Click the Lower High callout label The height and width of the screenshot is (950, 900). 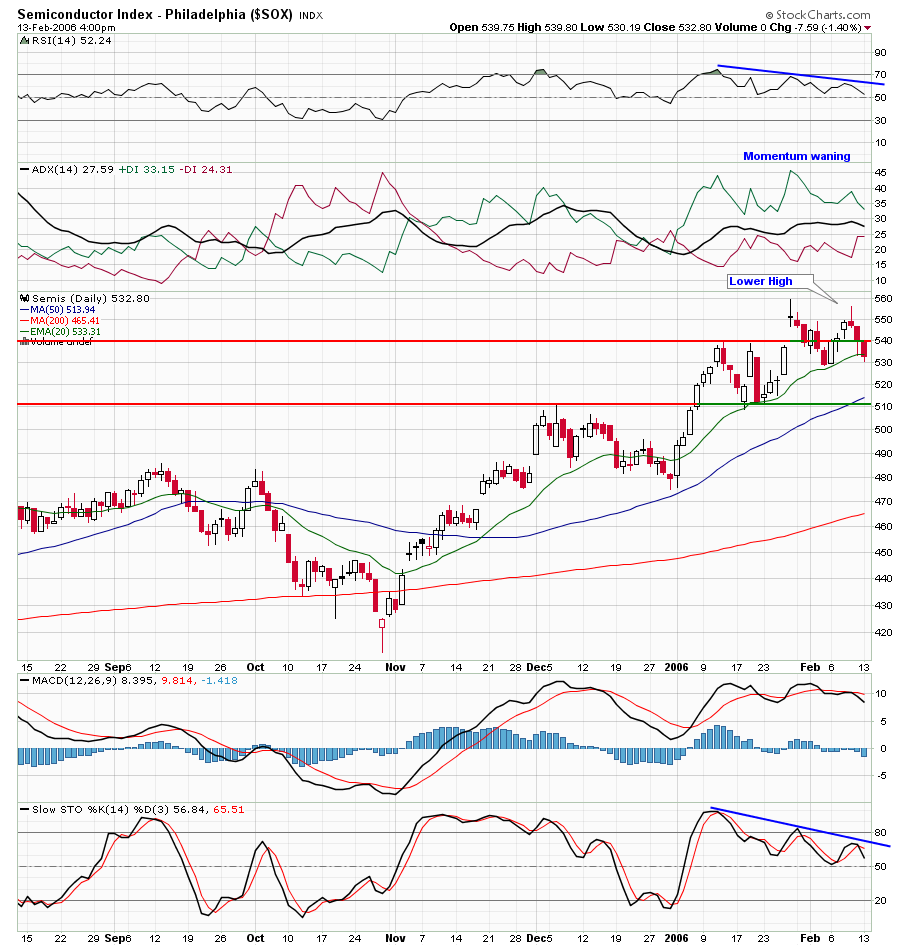point(761,281)
